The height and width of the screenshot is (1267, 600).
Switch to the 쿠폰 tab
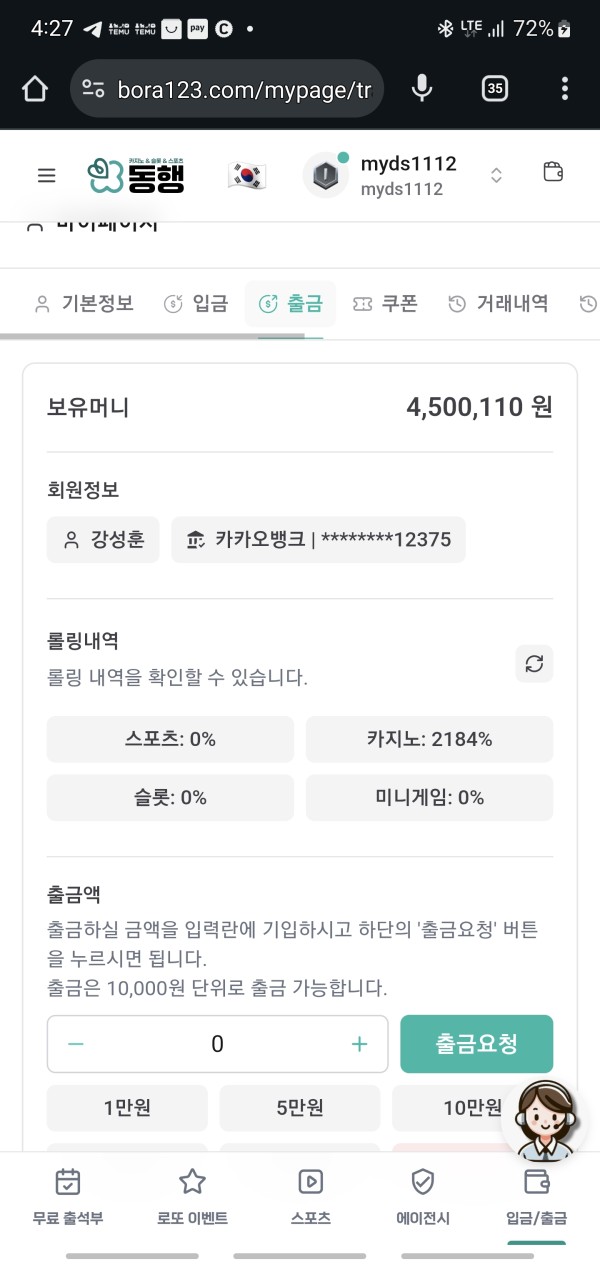point(385,303)
